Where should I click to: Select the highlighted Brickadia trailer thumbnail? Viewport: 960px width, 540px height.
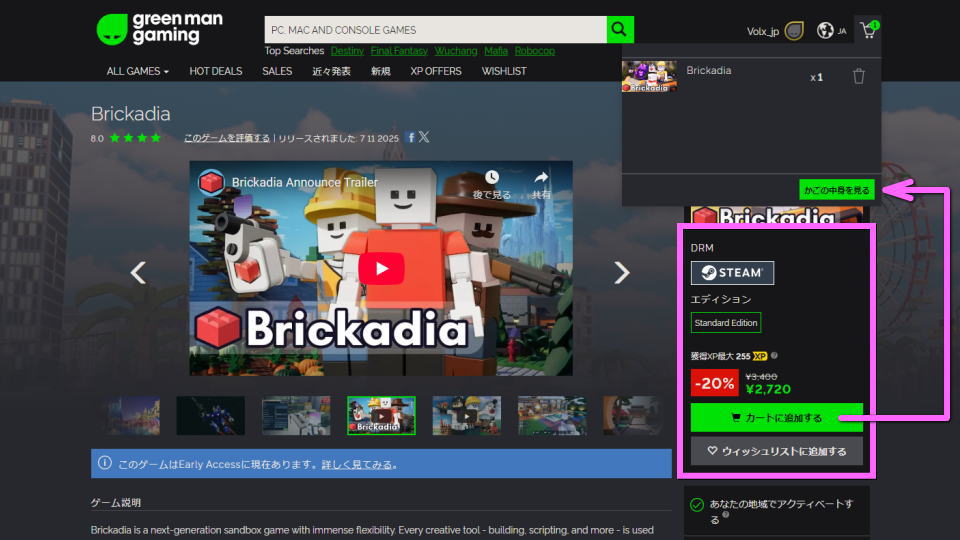tap(381, 416)
